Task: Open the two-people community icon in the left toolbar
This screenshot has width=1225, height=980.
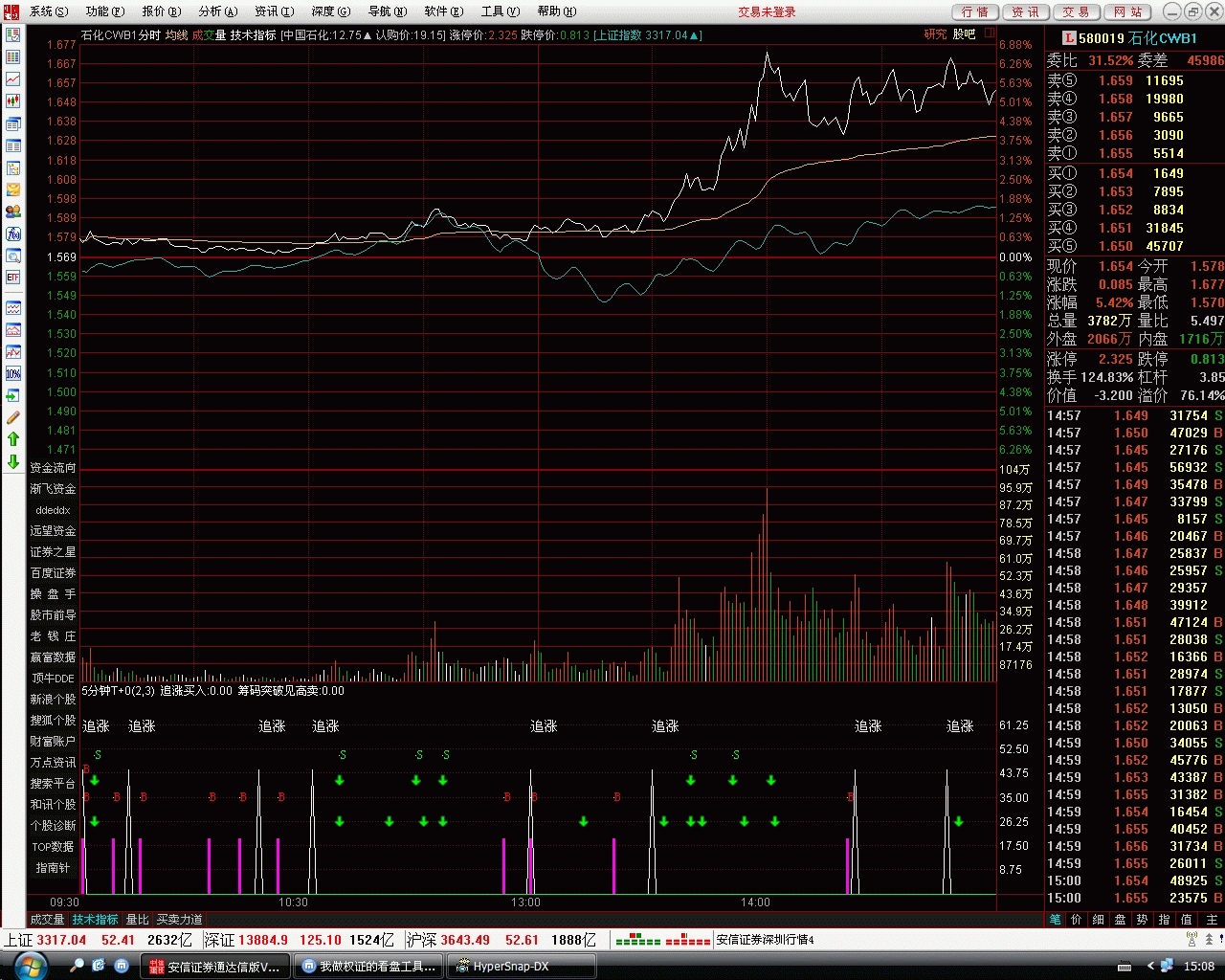Action: pyautogui.click(x=13, y=212)
